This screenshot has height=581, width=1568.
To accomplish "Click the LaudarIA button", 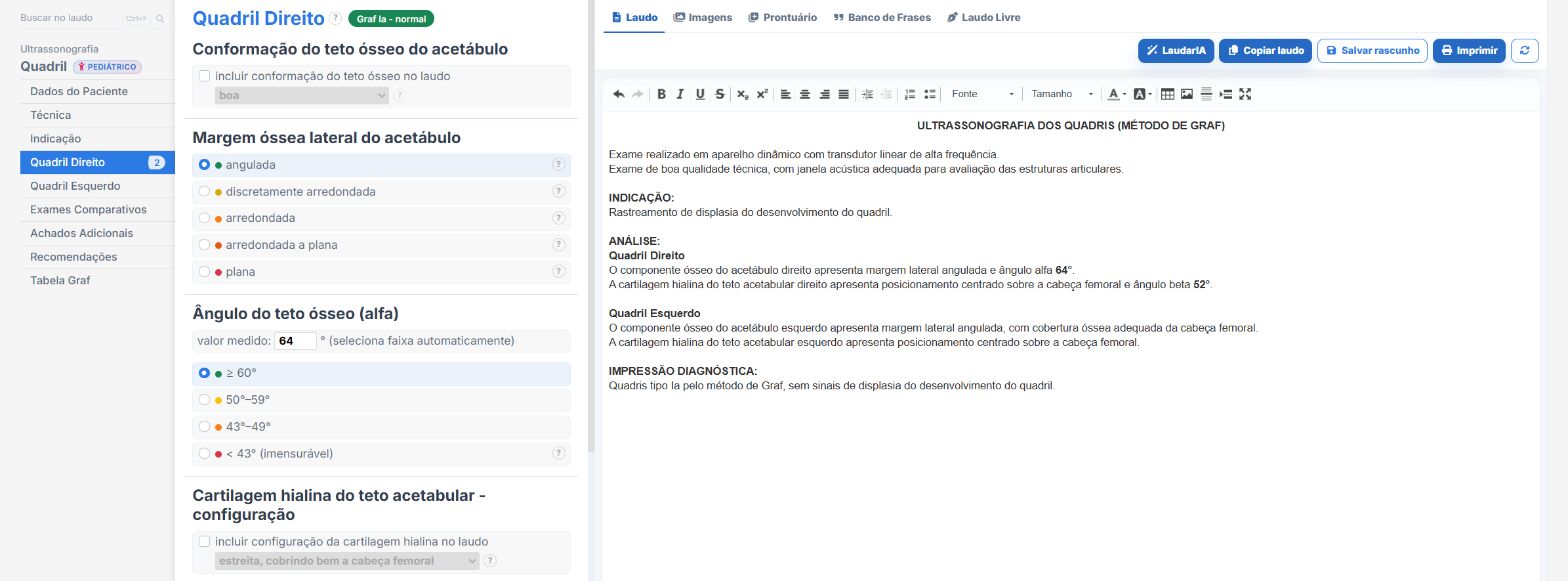I will click(x=1176, y=51).
